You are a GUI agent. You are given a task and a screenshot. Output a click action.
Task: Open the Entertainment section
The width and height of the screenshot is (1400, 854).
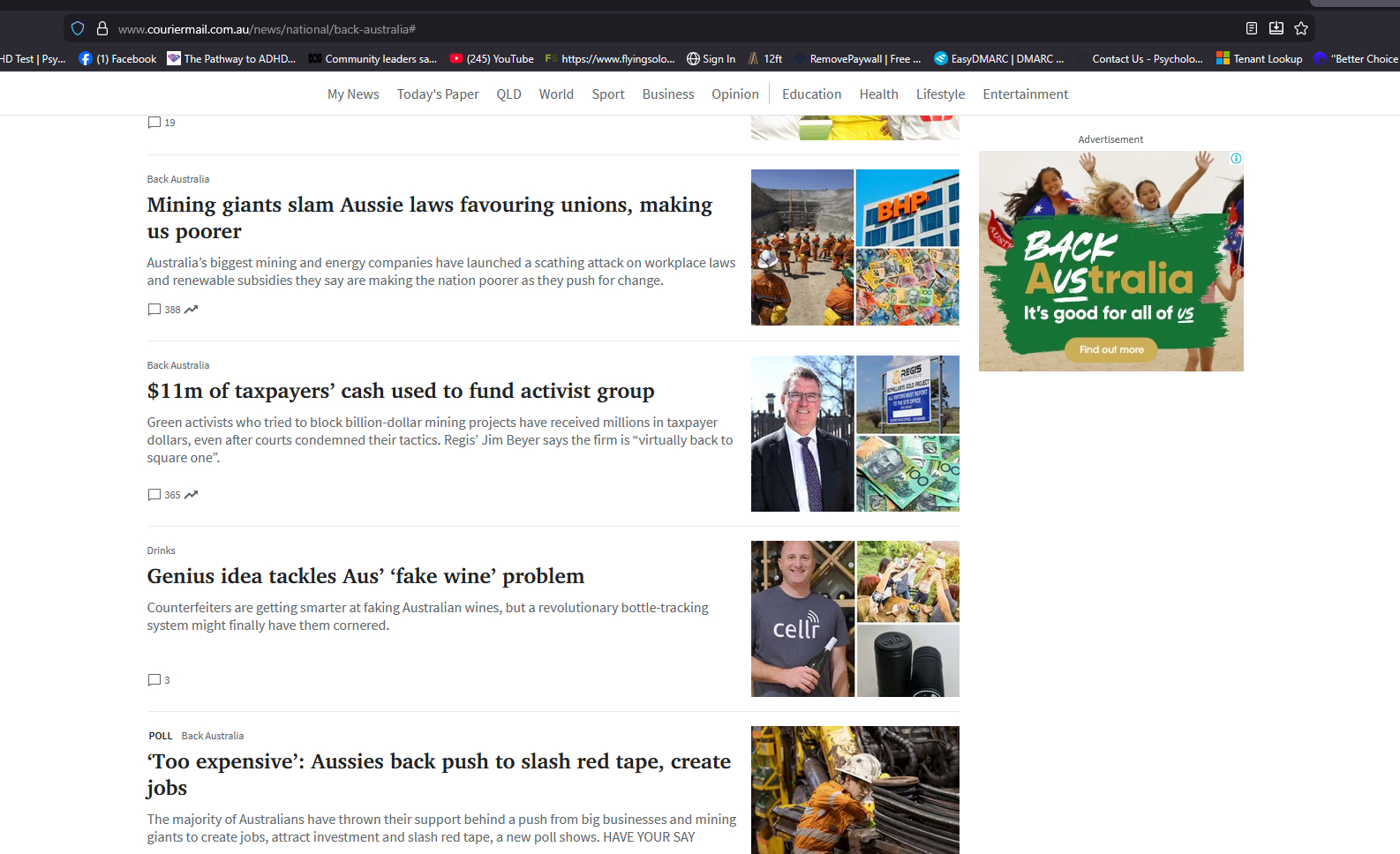(x=1025, y=94)
